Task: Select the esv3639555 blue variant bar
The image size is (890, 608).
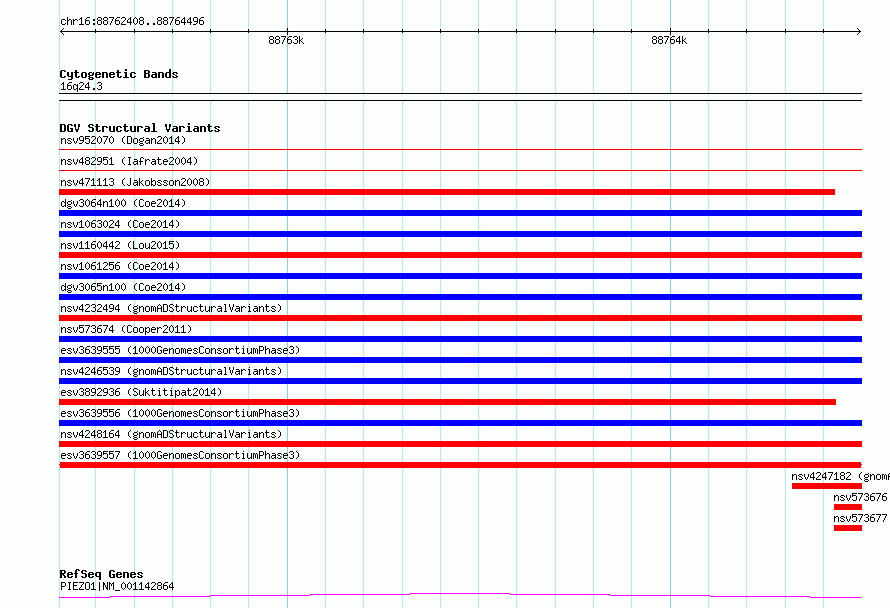Action: click(460, 360)
